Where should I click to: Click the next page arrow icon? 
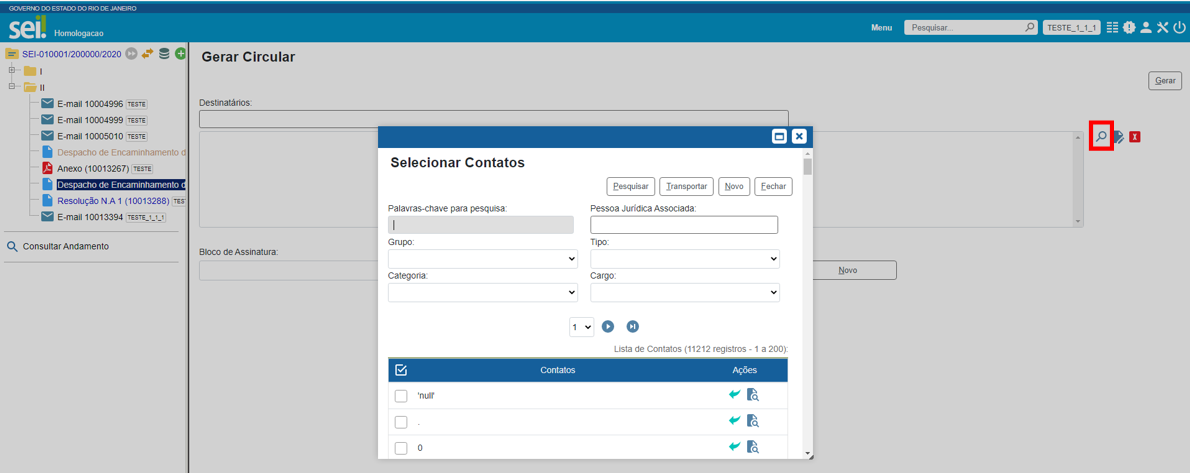(x=608, y=327)
